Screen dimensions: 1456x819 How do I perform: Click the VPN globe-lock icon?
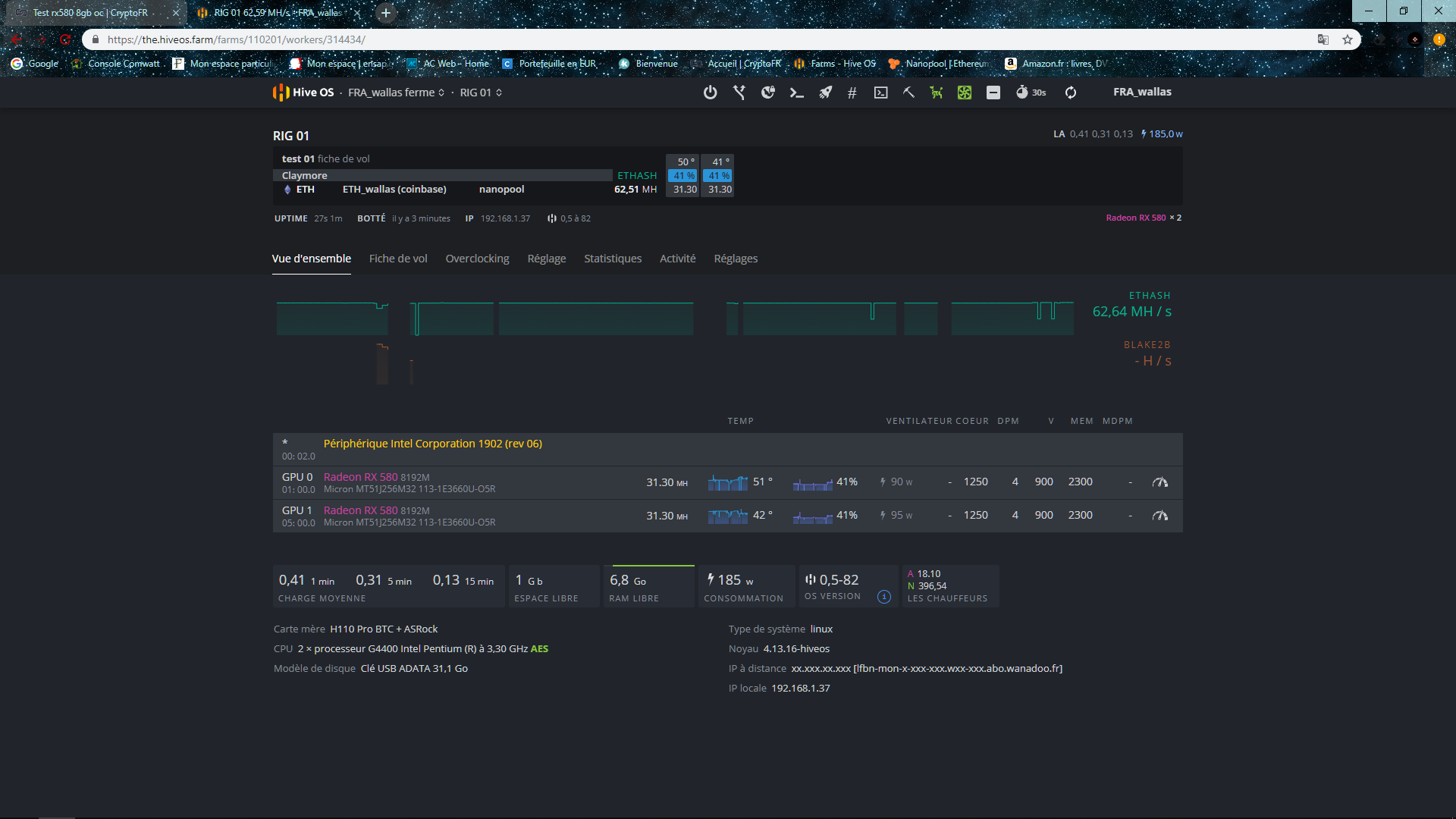[768, 93]
